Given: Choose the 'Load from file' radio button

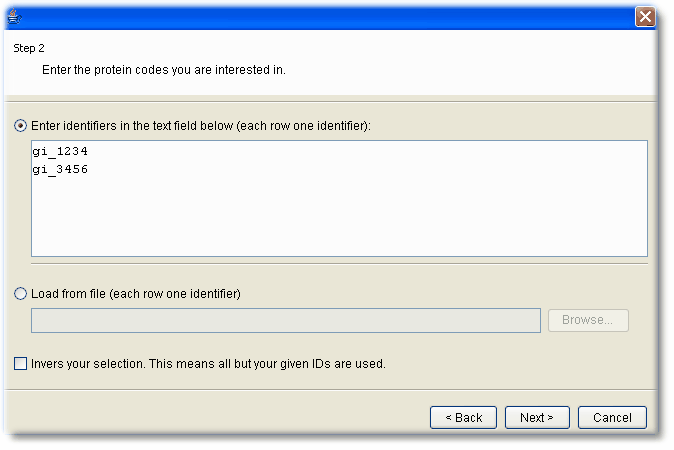Looking at the screenshot, I should tap(20, 294).
